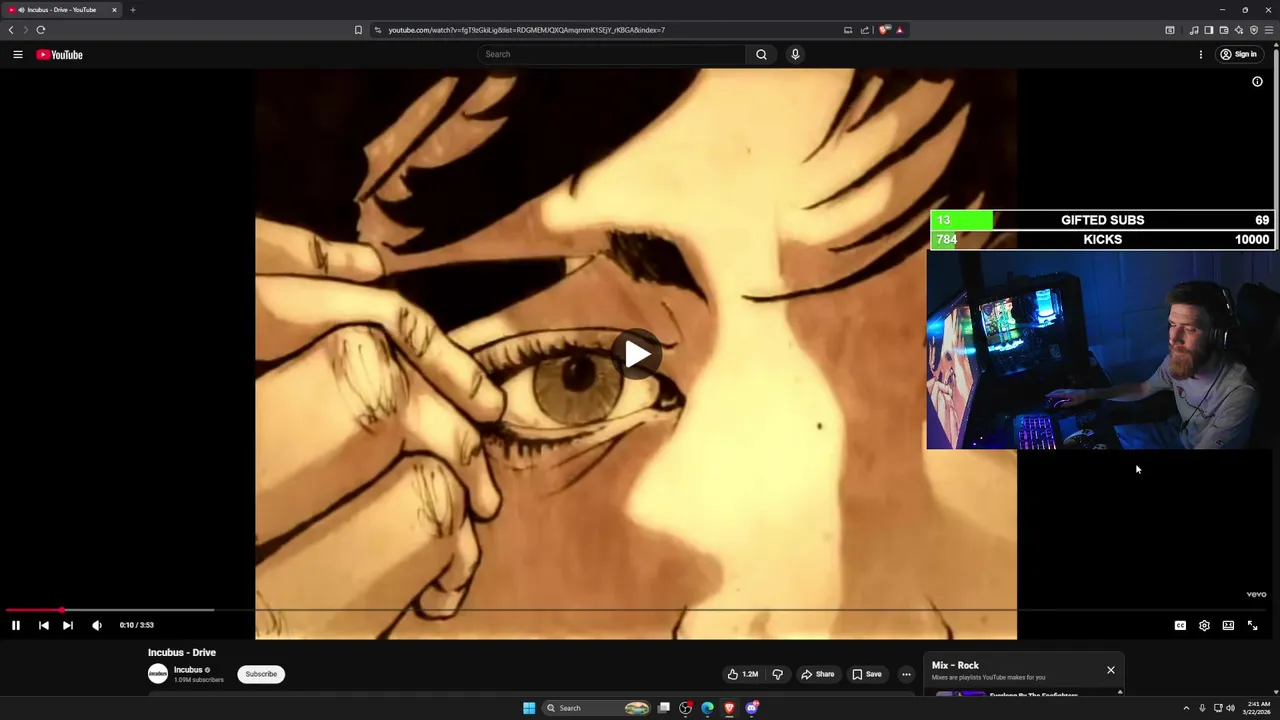Click share page icon in address bar
This screenshot has height=720, width=1280.
865,30
